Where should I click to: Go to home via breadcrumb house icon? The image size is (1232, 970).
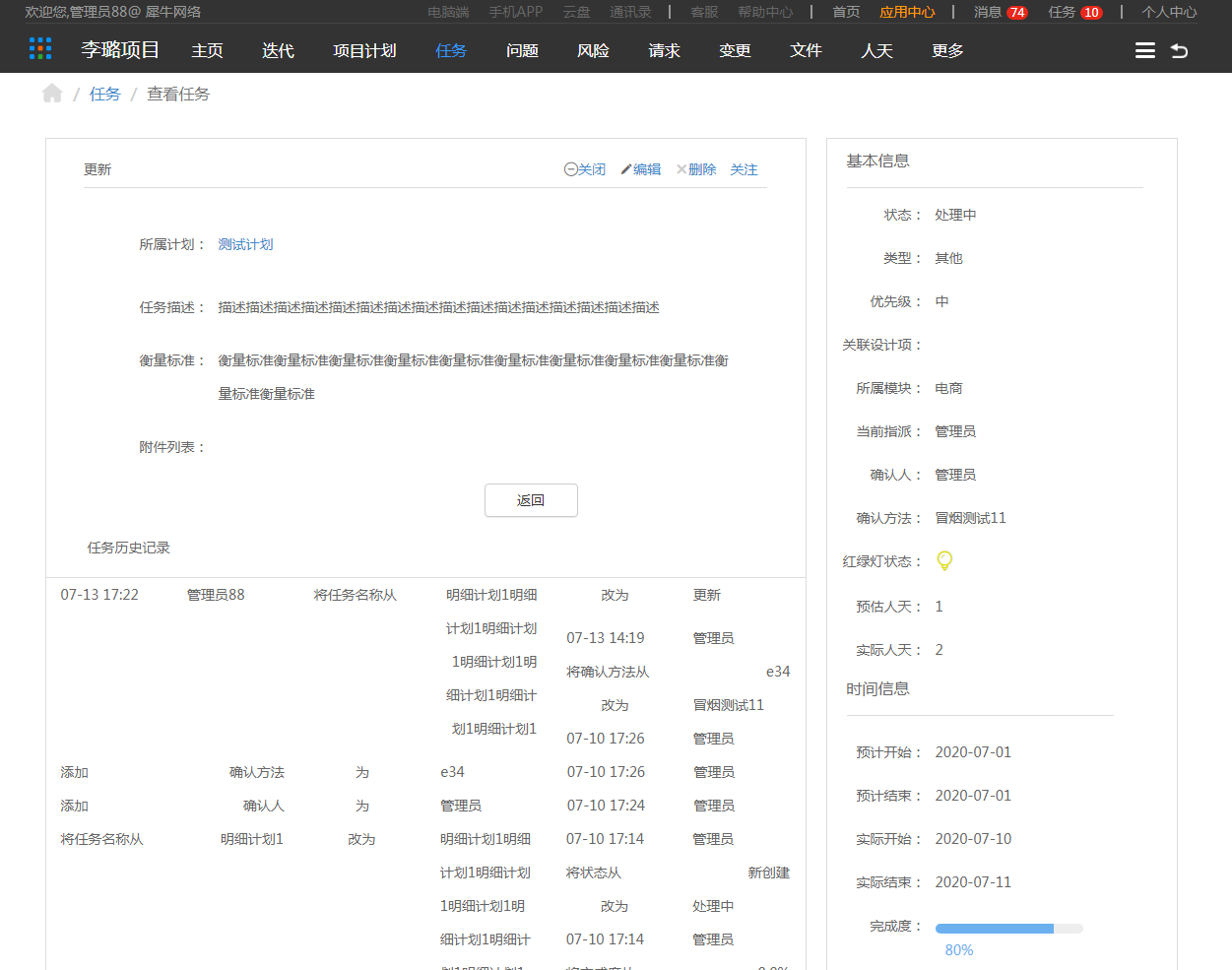pyautogui.click(x=52, y=94)
